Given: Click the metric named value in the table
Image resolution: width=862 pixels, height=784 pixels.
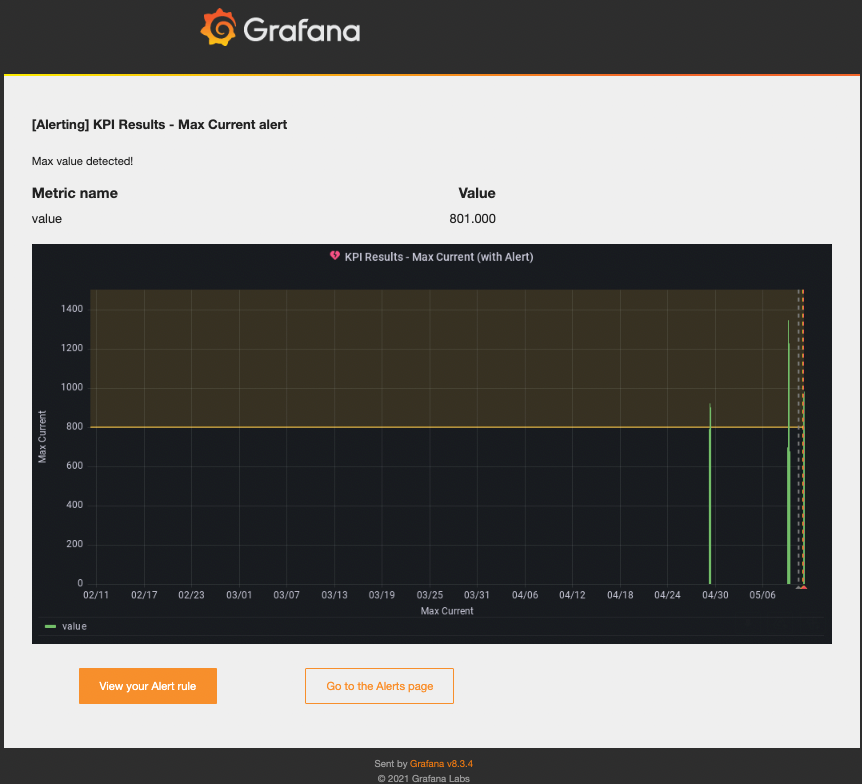Looking at the screenshot, I should (x=46, y=218).
